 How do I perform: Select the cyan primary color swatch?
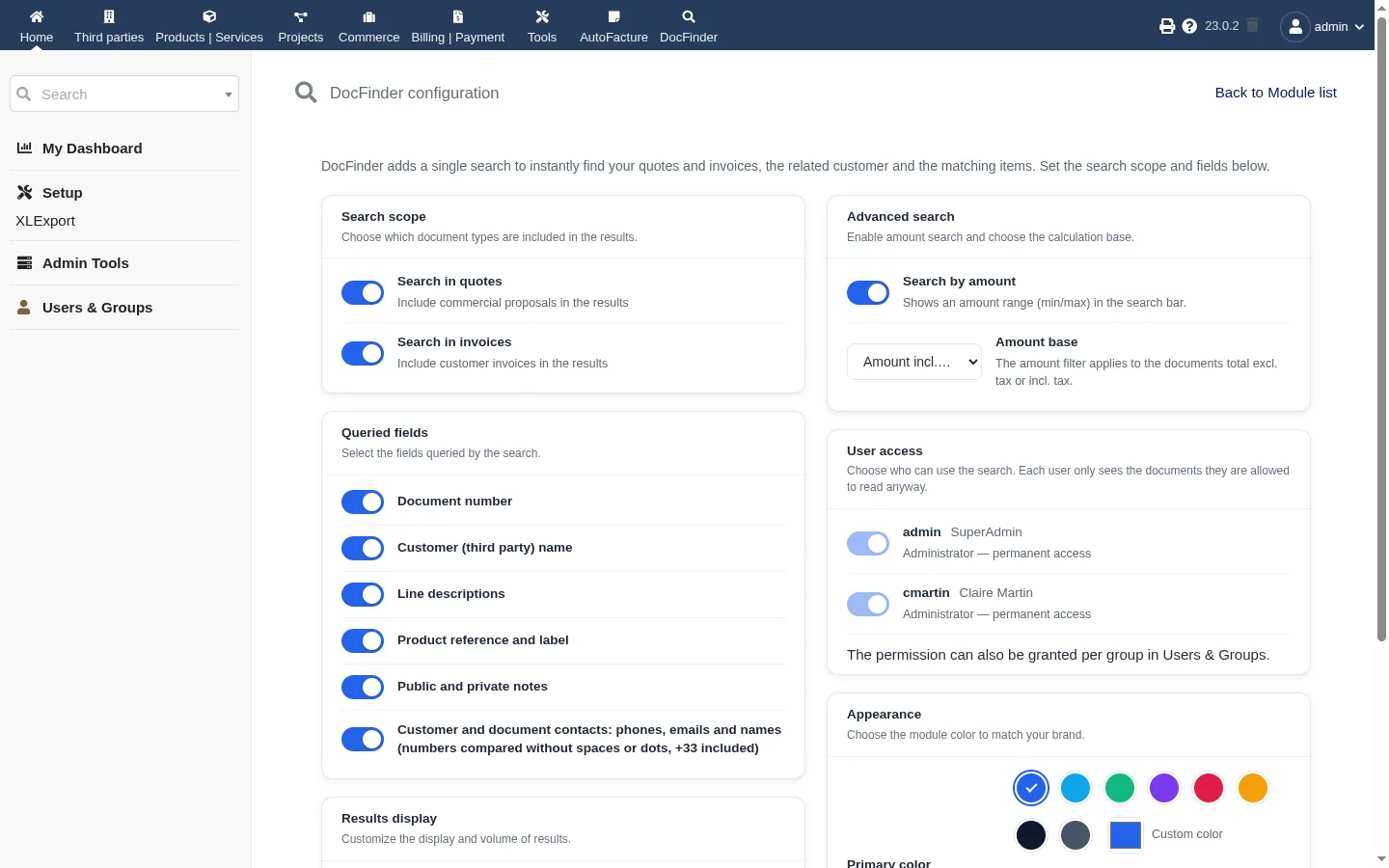point(1076,788)
